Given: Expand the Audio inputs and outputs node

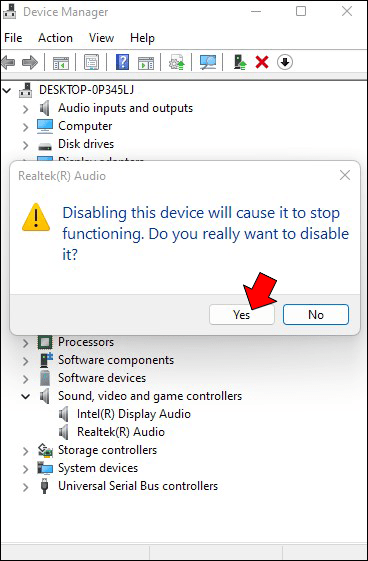Looking at the screenshot, I should (x=25, y=109).
